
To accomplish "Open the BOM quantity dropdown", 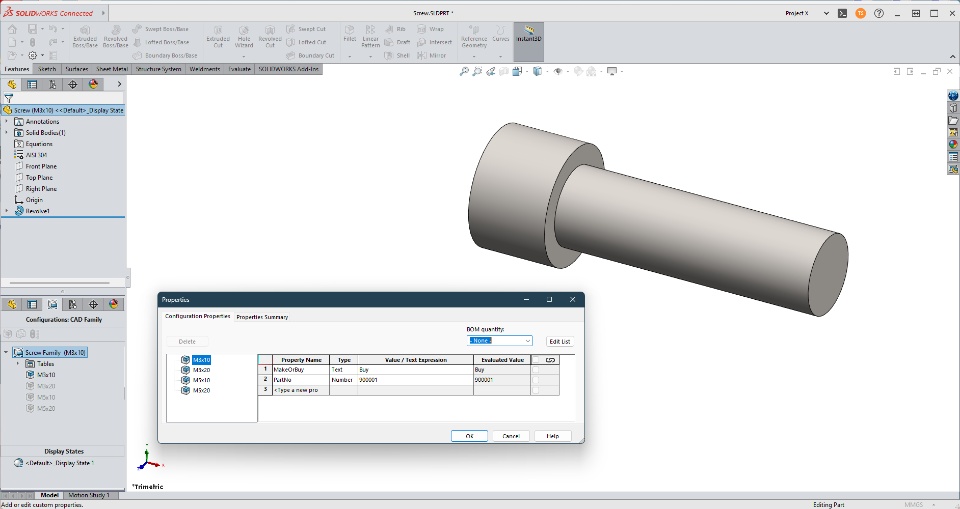I will click(x=500, y=341).
